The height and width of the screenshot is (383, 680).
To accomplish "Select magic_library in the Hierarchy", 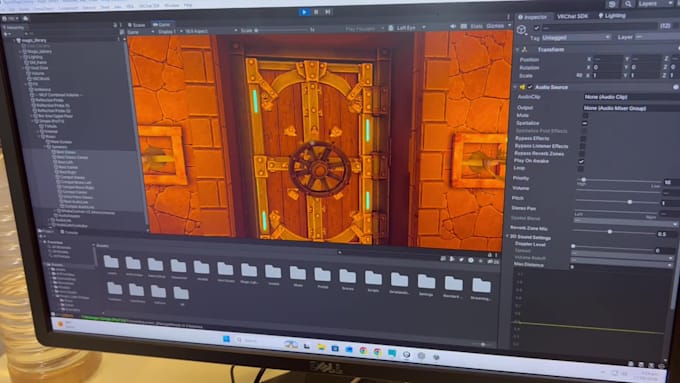I will pos(34,40).
